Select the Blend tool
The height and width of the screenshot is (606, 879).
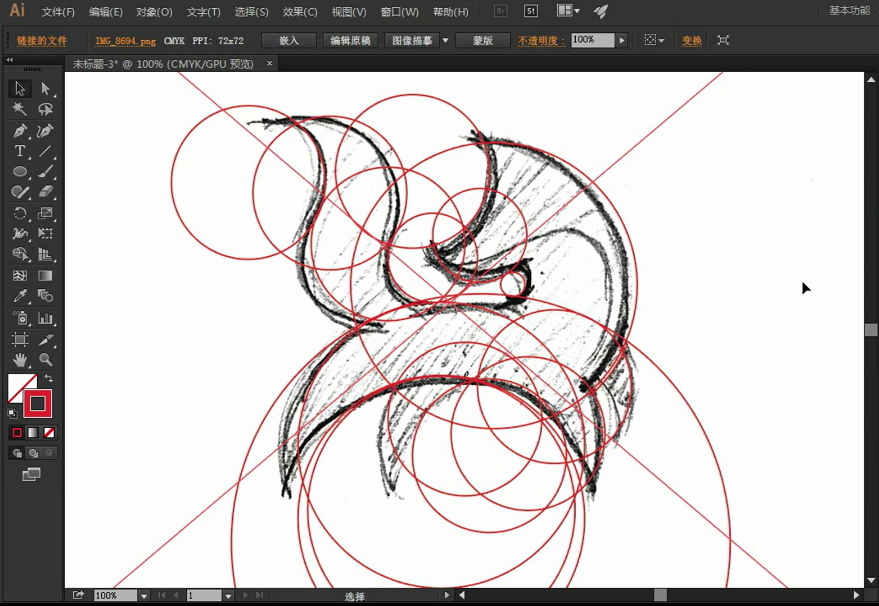click(x=45, y=295)
